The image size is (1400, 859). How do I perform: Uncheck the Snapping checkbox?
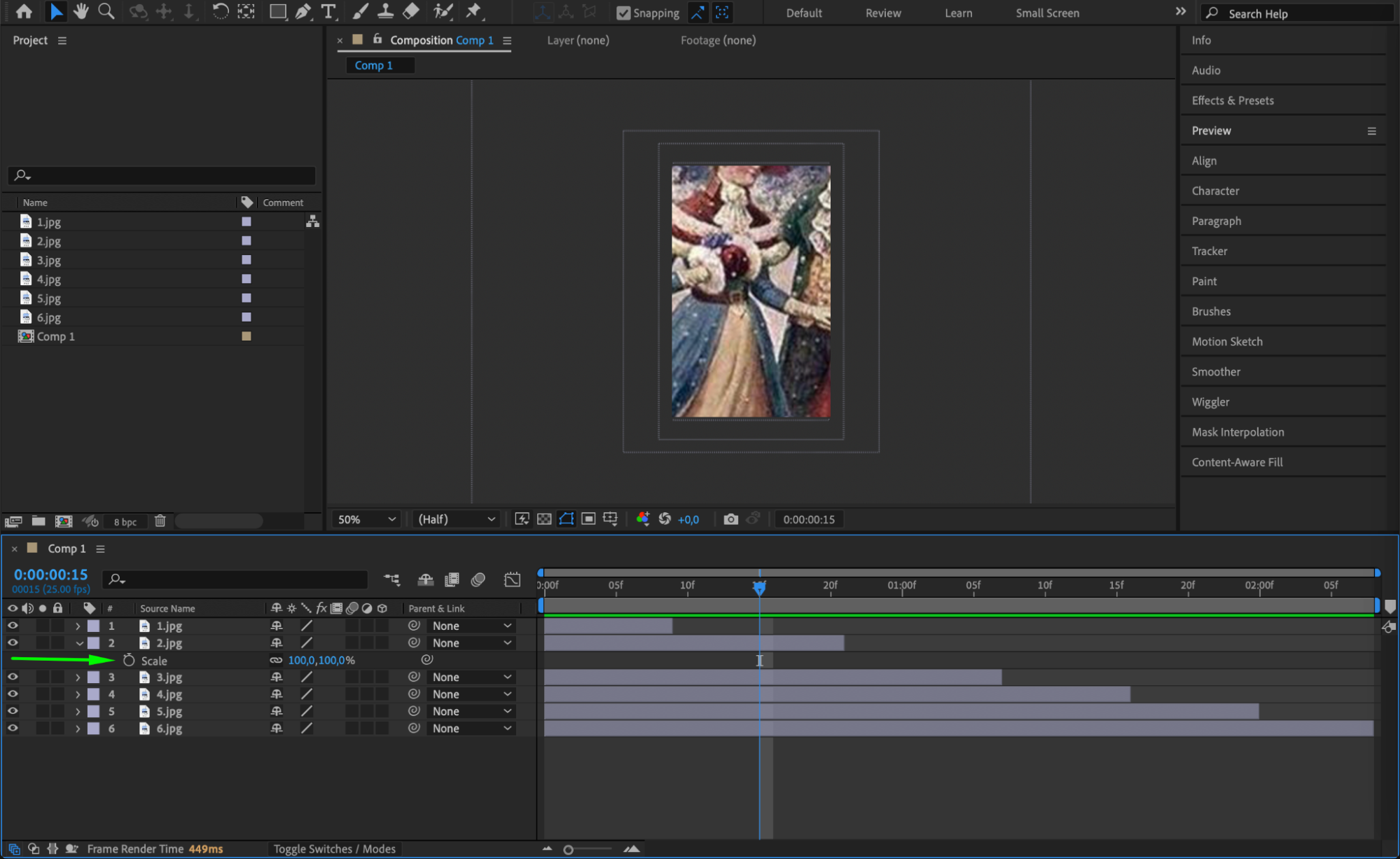tap(623, 13)
